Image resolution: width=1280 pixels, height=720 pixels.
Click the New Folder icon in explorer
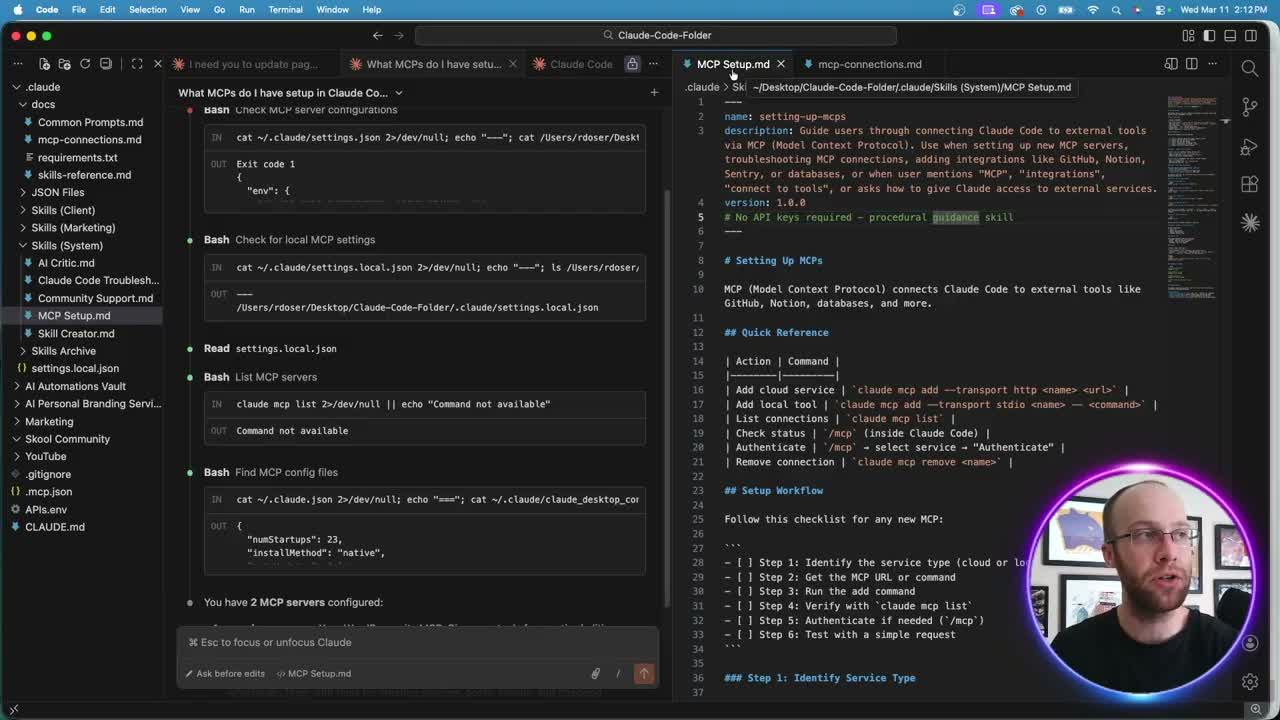[64, 64]
